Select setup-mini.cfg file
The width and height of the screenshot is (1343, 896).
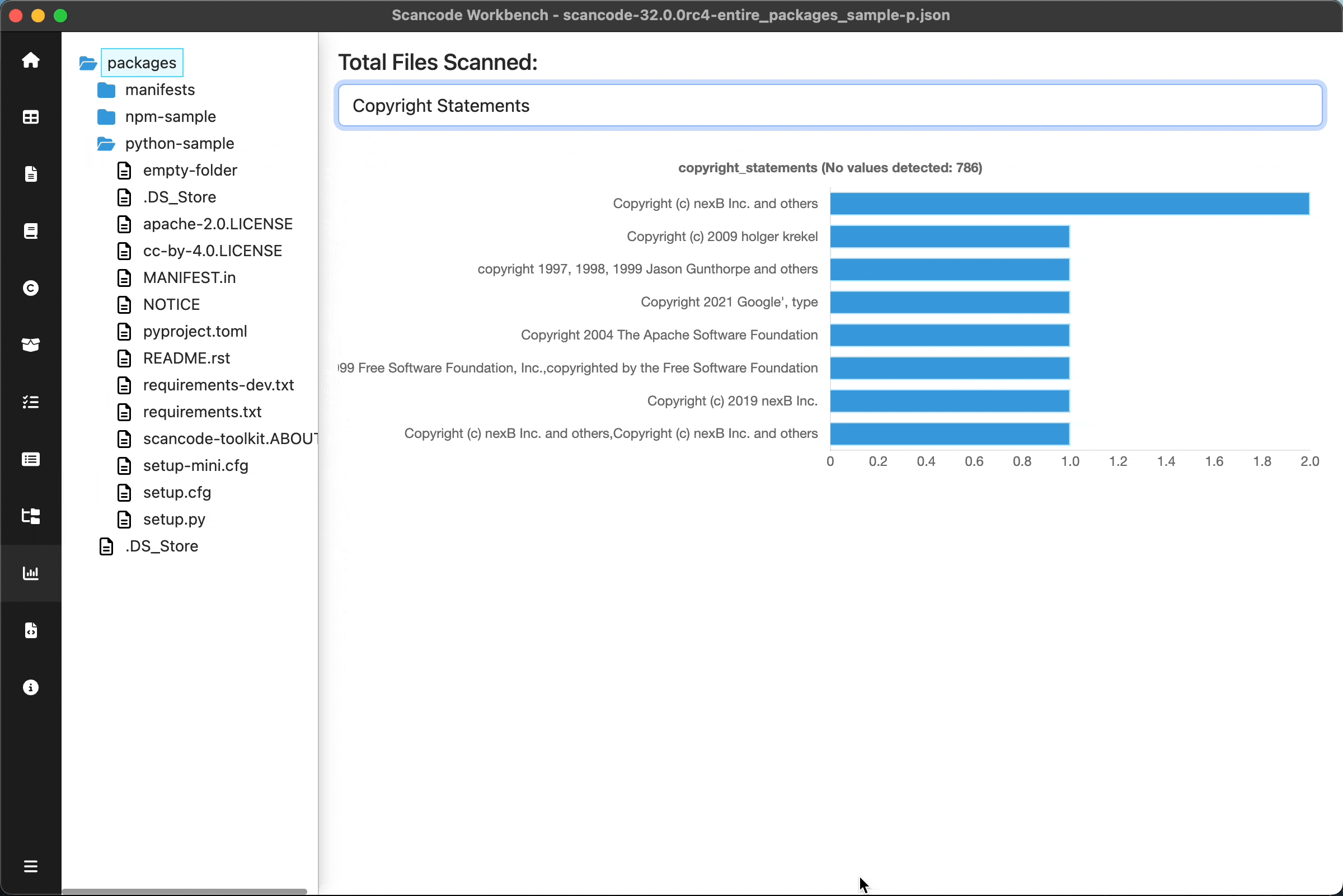195,466
